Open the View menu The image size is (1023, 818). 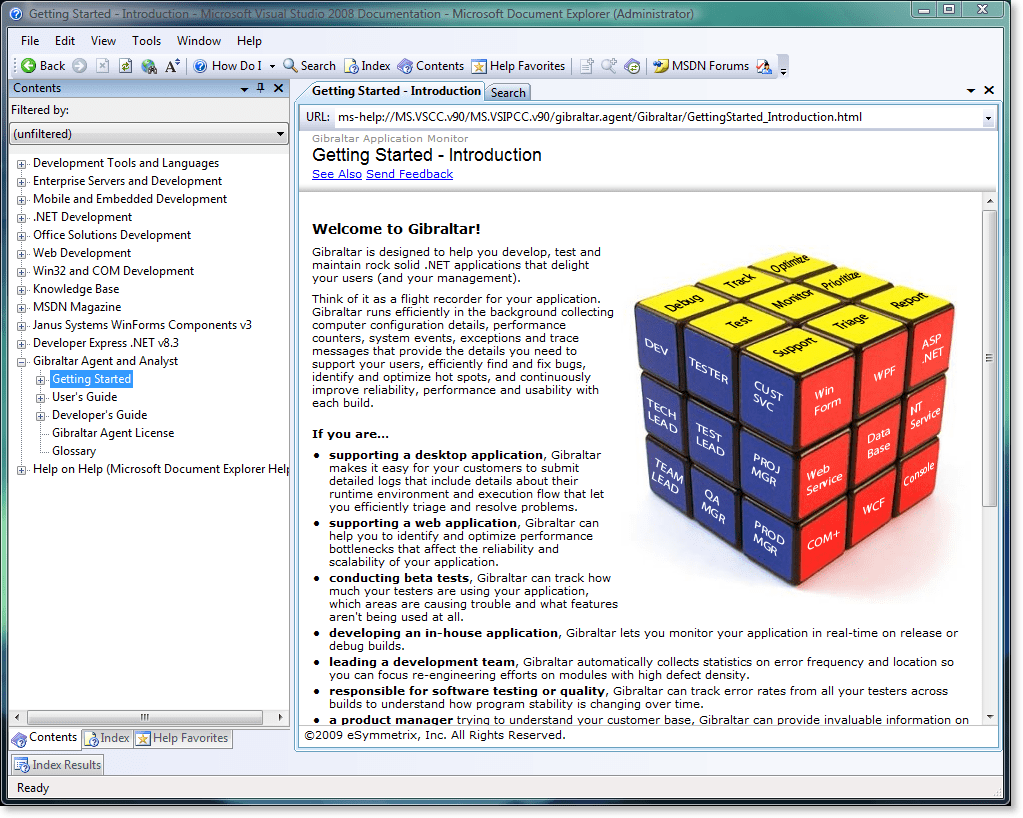point(103,40)
